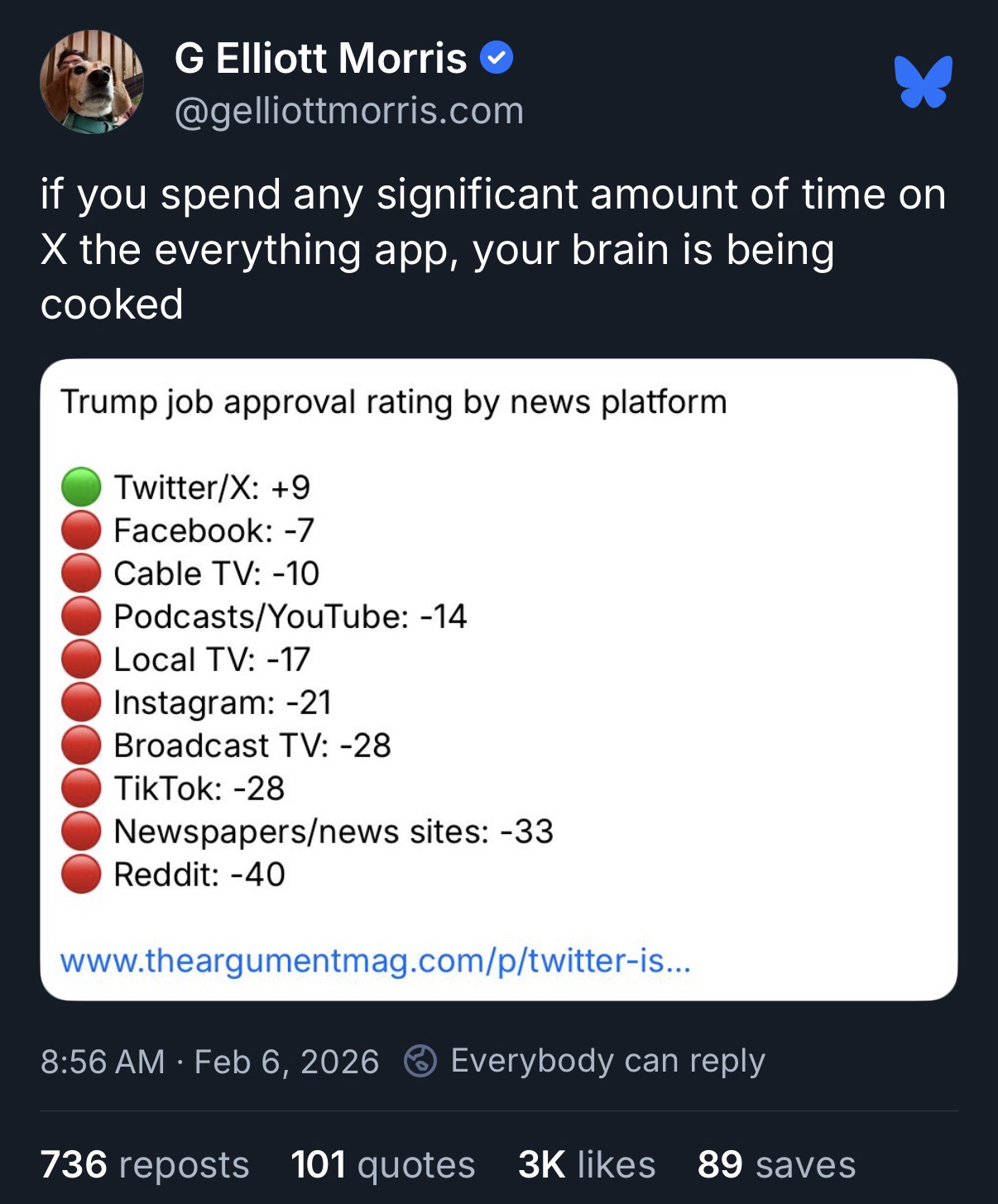Click the red circle beside Reddit

pyautogui.click(x=81, y=875)
